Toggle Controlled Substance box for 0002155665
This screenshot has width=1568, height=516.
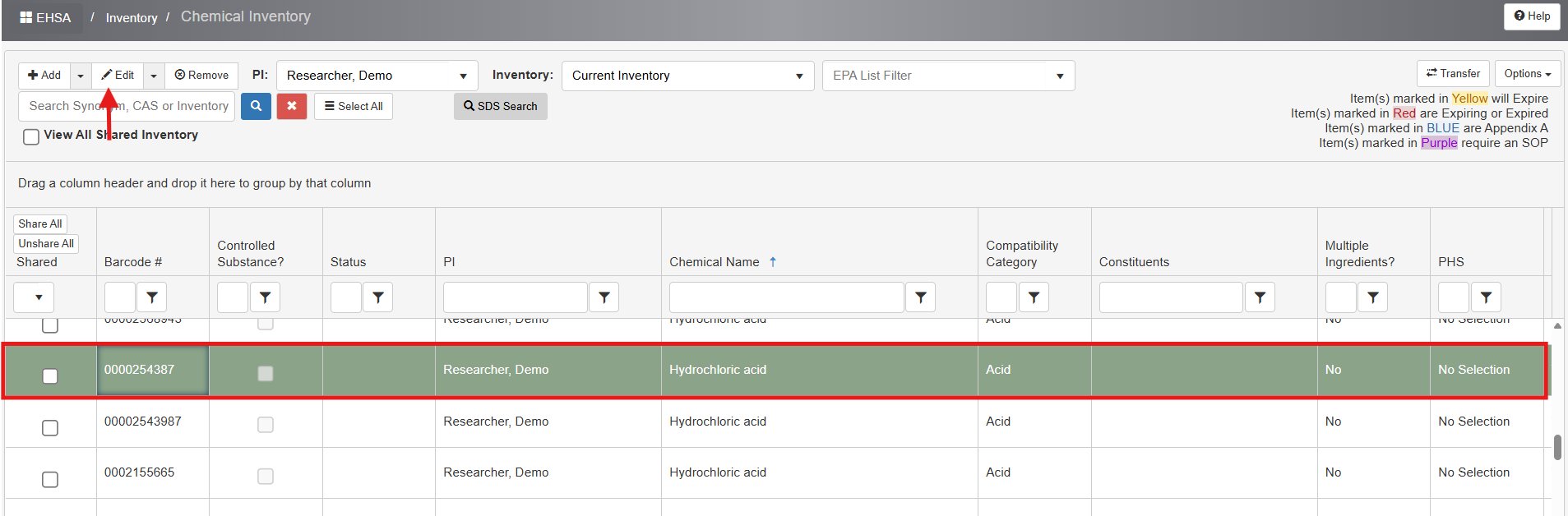point(265,477)
